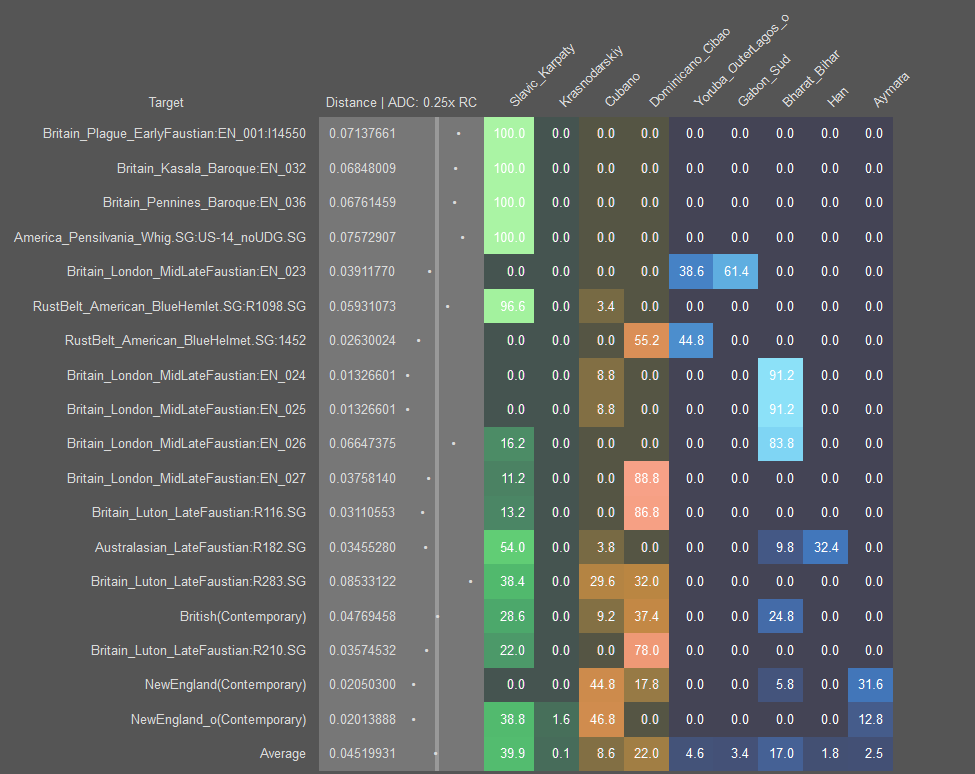Click row label America_Pensilvania_Whig.SG:US-14_noUDG.SG
Screen dimensions: 975x774
pyautogui.click(x=160, y=237)
